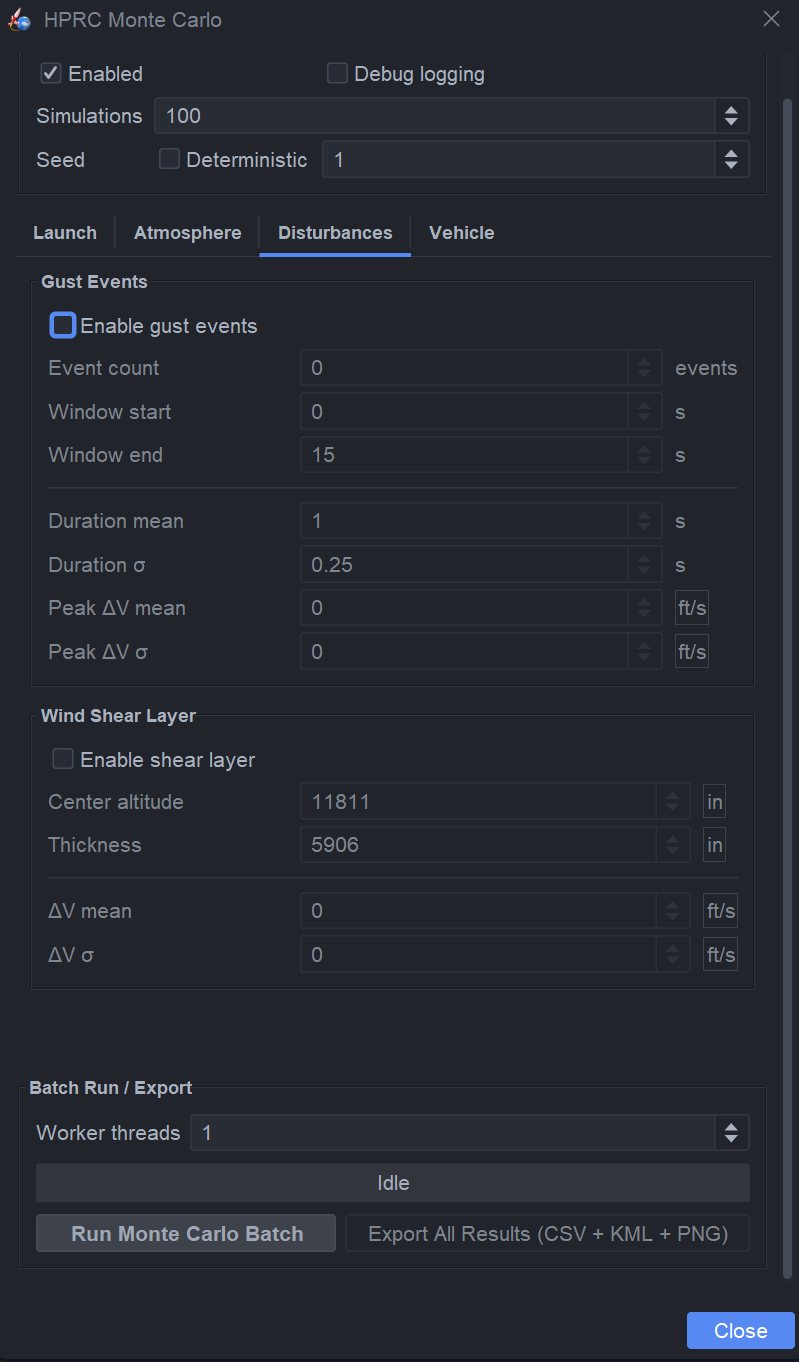Decrease the Seed value with down arrow
Viewport: 799px width, 1362px height.
731,166
